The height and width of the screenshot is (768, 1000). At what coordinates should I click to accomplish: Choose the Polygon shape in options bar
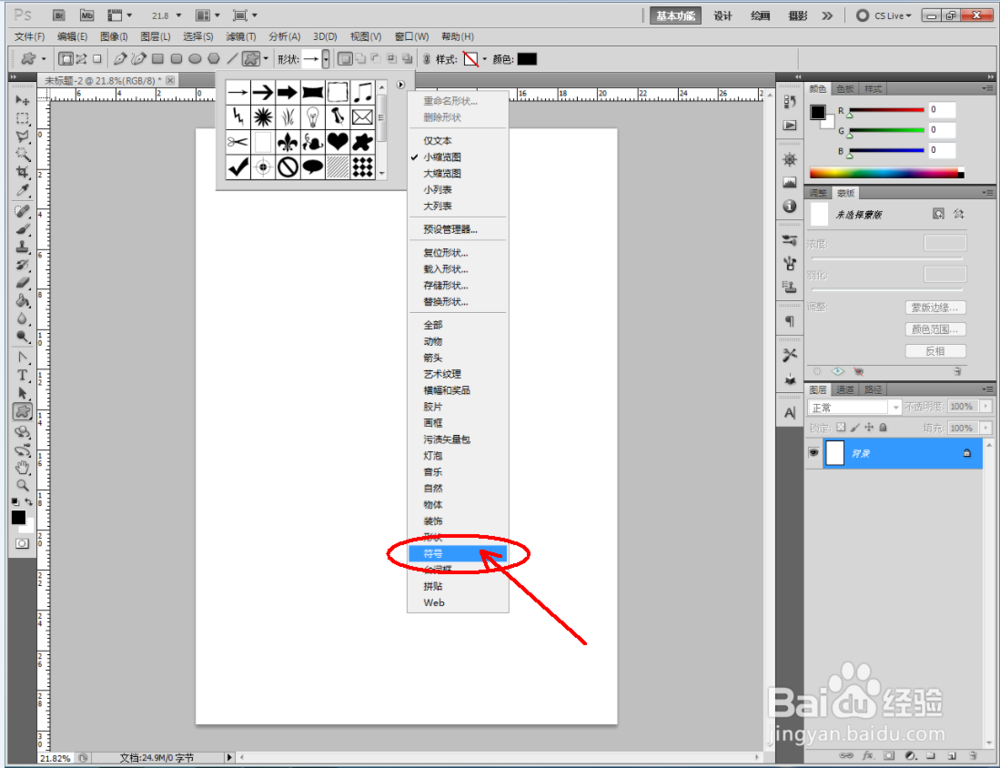pyautogui.click(x=214, y=59)
